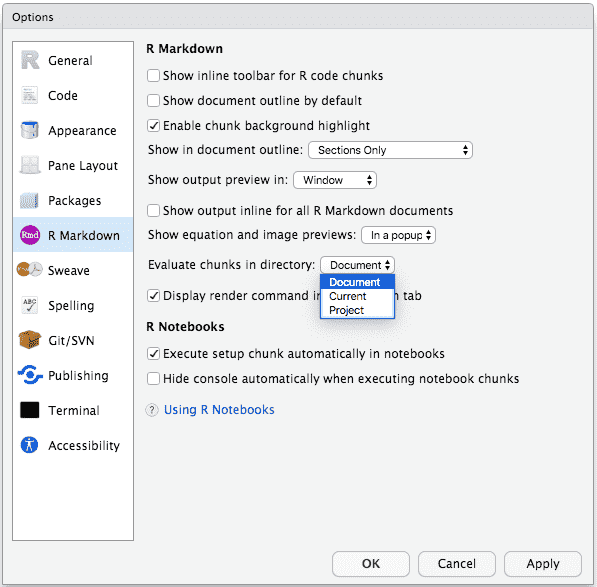Open Terminal settings
This screenshot has height=587, width=597.
pos(73,410)
